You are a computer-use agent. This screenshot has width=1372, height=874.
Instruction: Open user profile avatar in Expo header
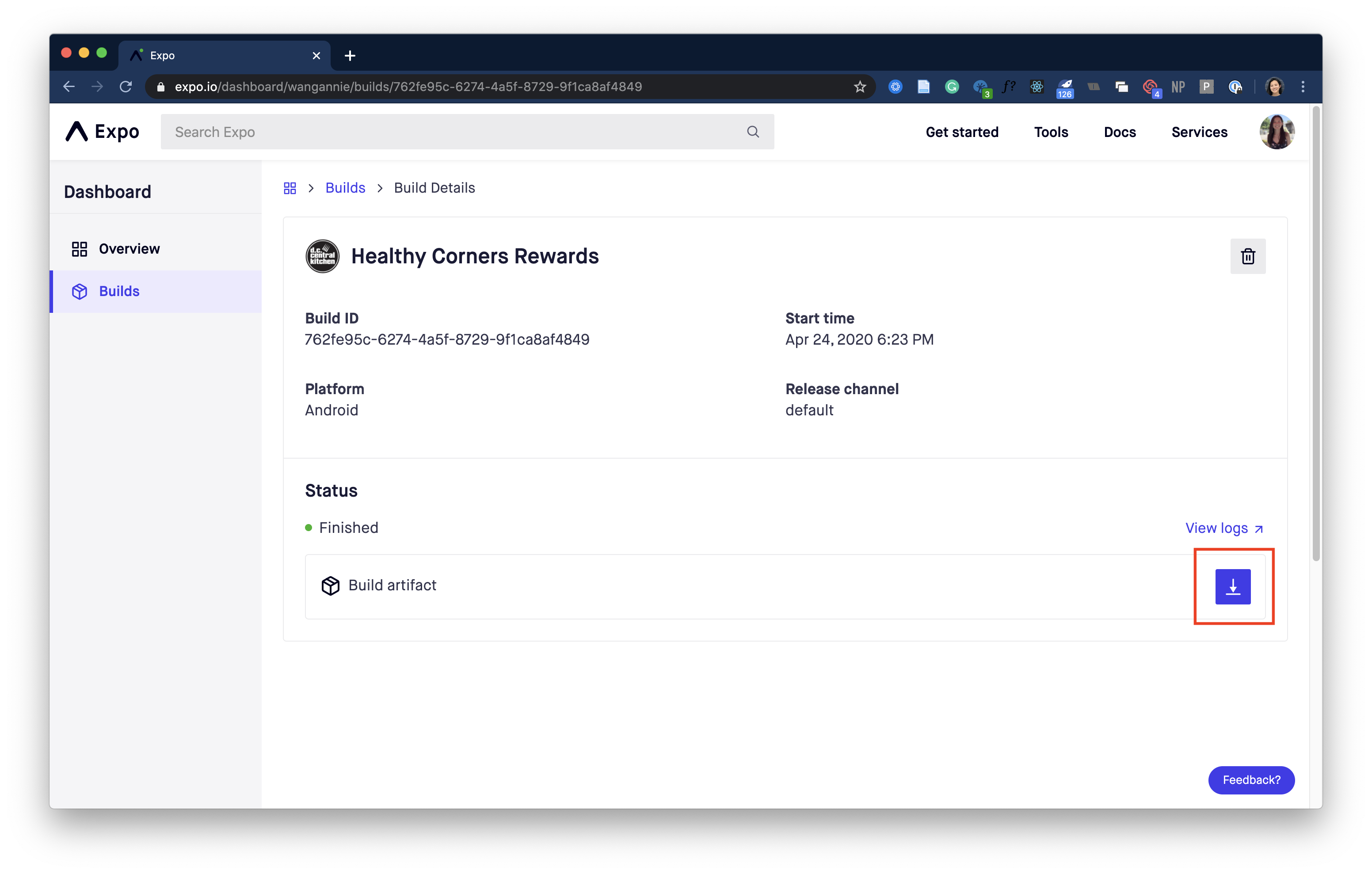(x=1276, y=132)
